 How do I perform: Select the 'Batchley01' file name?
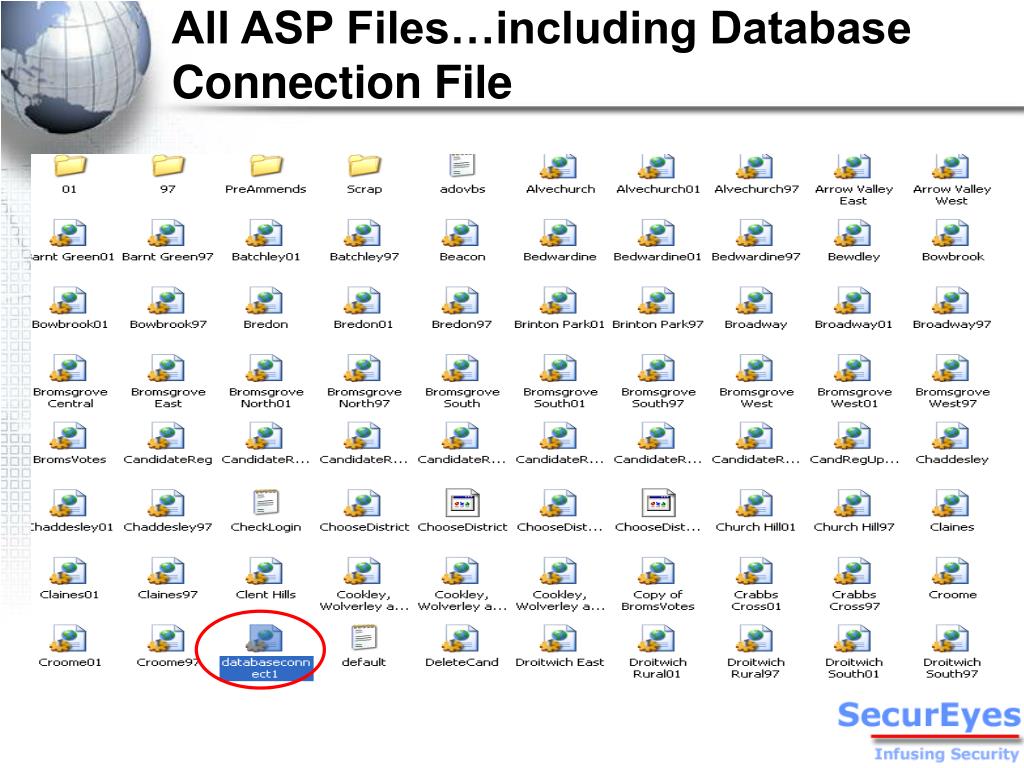(x=266, y=257)
